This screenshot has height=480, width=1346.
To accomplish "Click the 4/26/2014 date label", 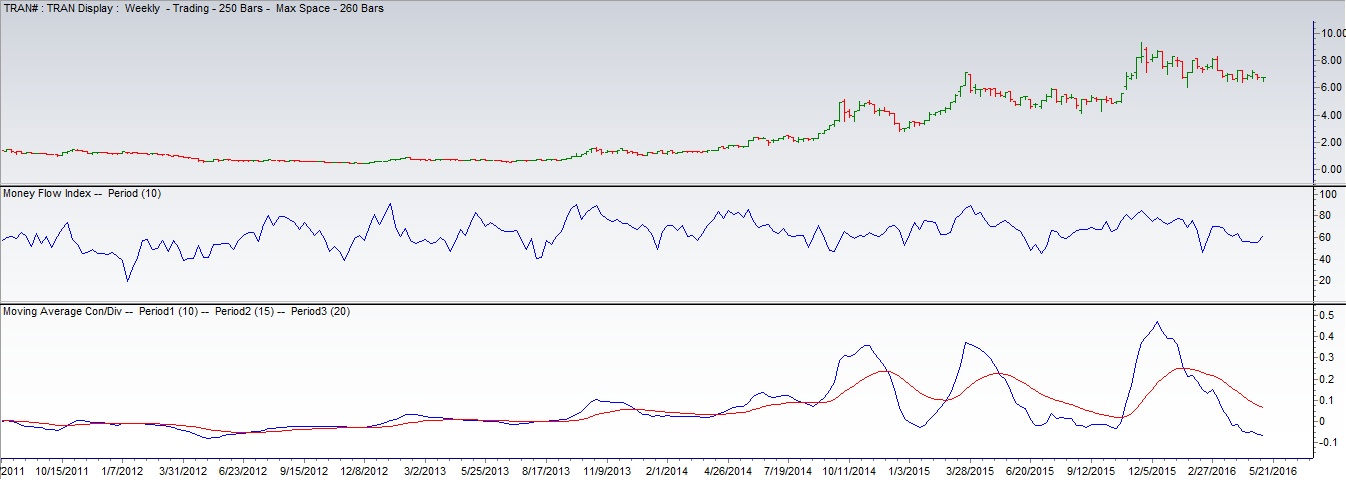I will pos(726,469).
